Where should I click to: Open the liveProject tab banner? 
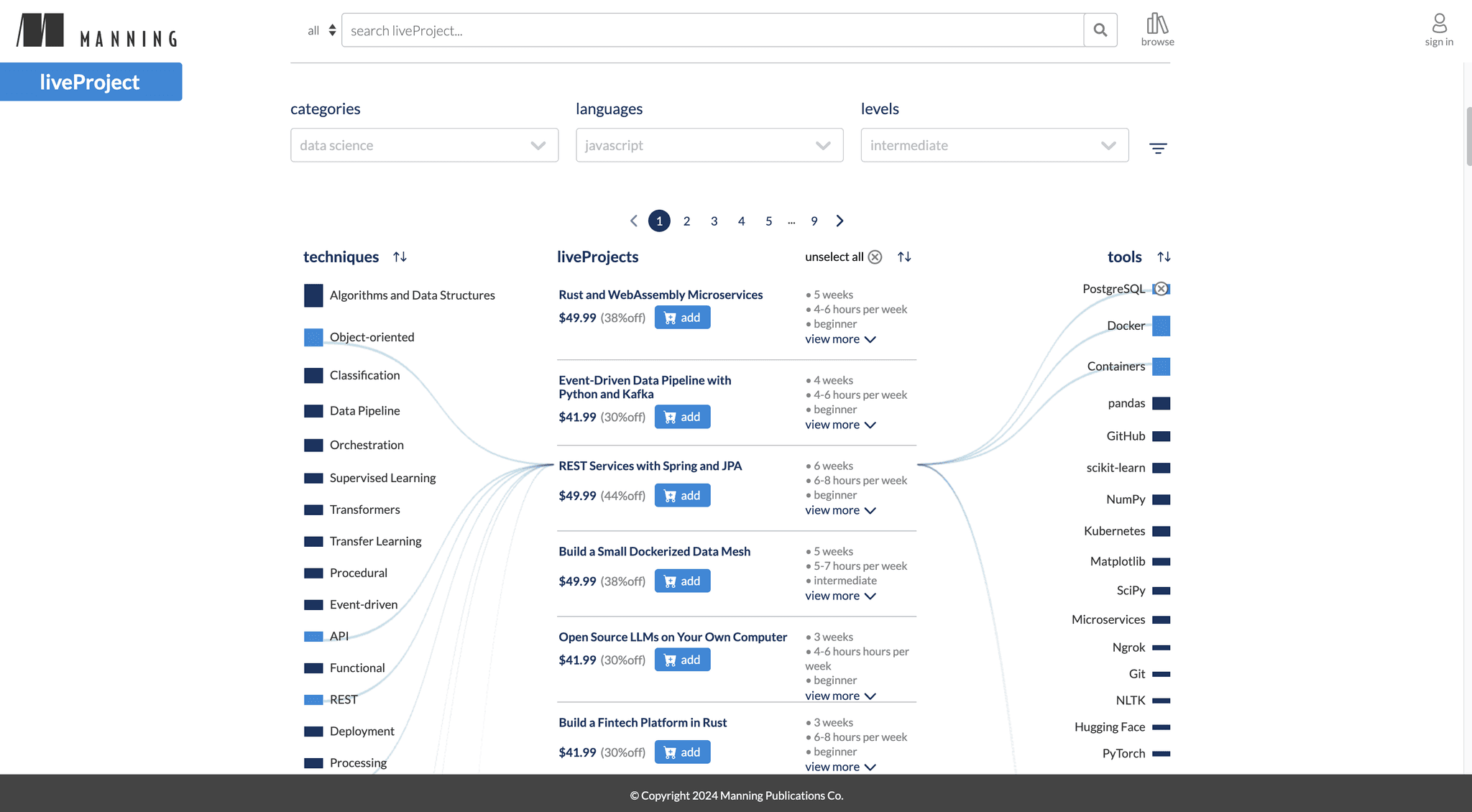click(91, 82)
